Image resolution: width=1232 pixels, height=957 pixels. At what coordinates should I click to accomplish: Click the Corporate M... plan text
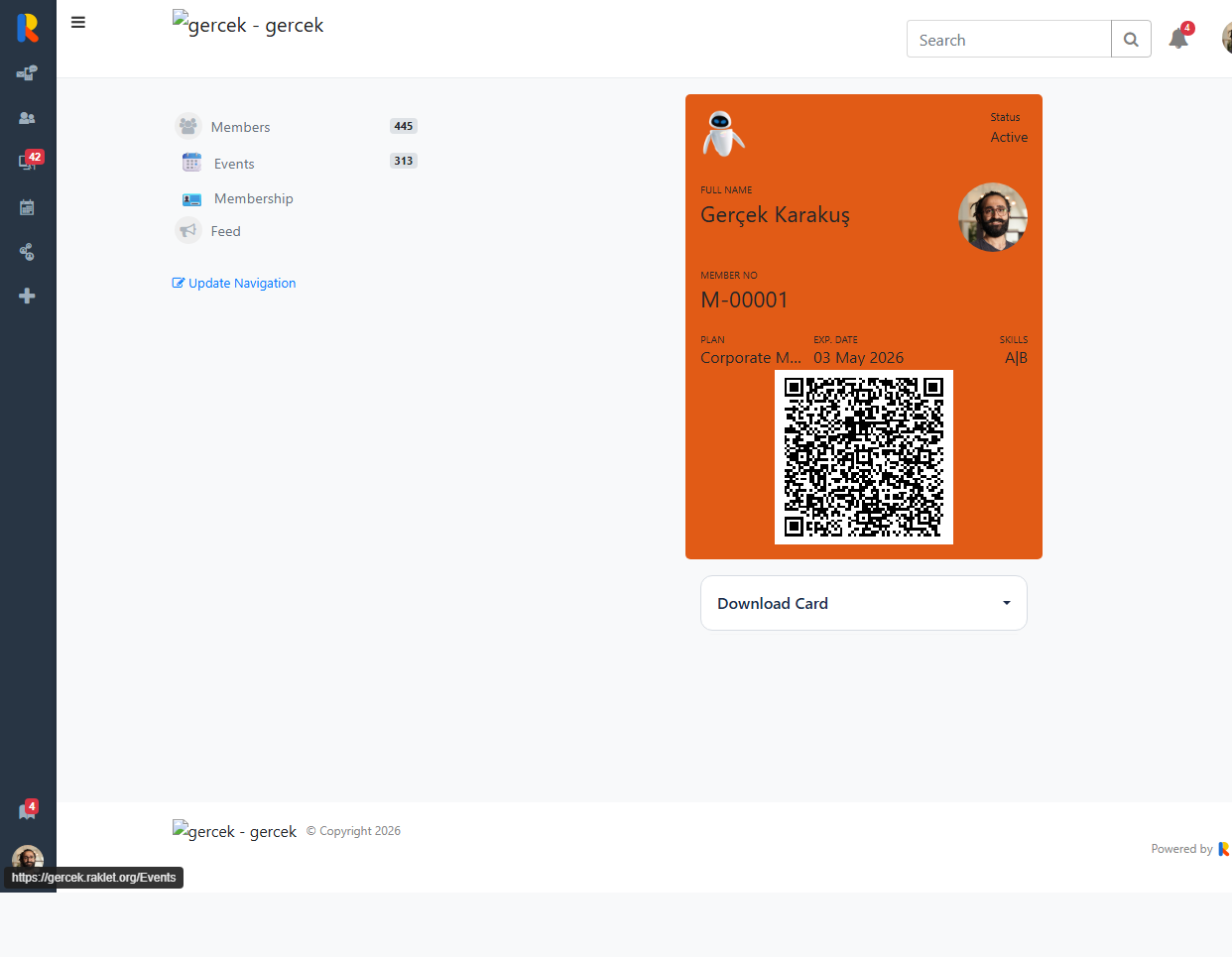pyautogui.click(x=751, y=358)
